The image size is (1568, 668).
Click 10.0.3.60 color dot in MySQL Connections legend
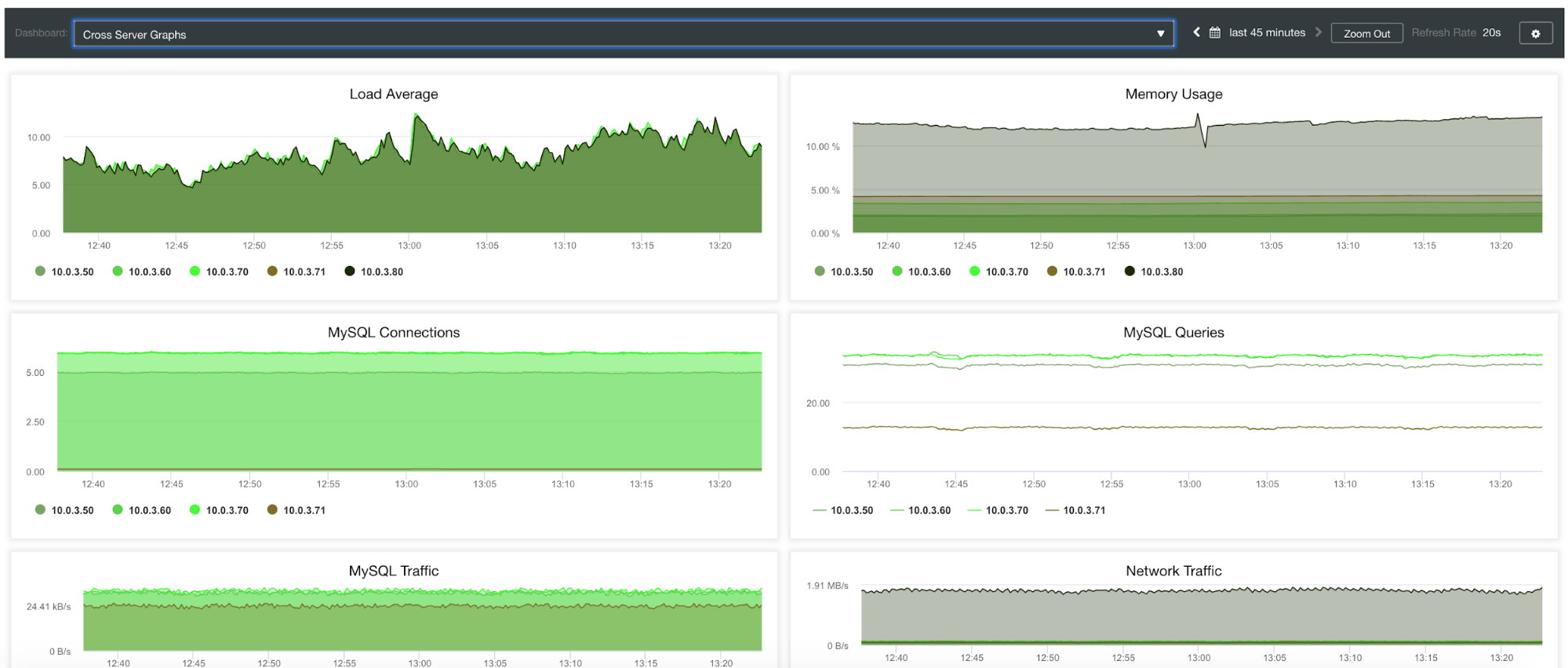point(118,509)
